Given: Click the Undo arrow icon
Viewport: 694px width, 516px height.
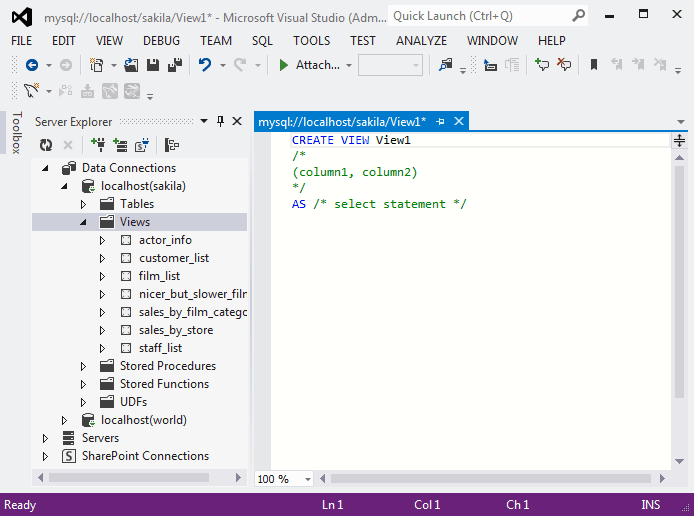Looking at the screenshot, I should point(204,65).
